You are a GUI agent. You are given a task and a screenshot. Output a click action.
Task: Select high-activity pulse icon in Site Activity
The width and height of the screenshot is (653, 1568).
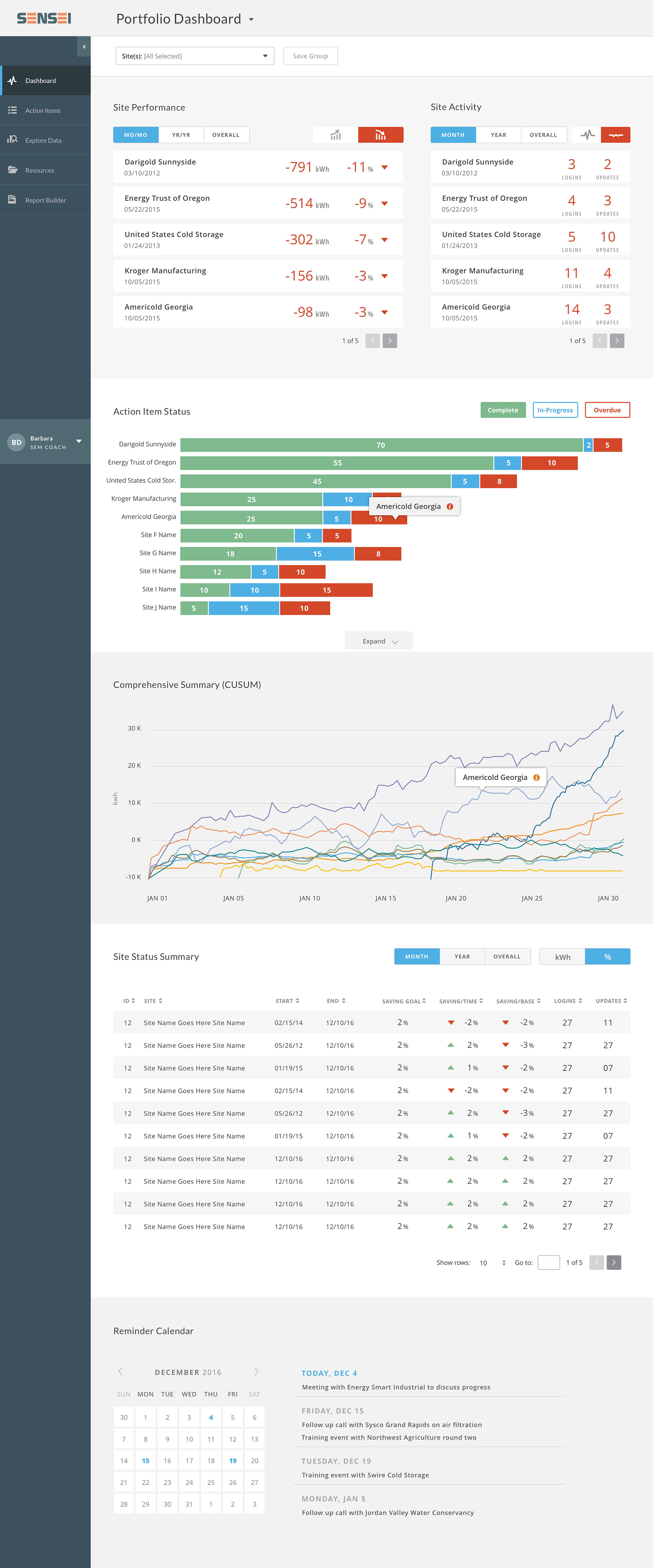(x=587, y=135)
